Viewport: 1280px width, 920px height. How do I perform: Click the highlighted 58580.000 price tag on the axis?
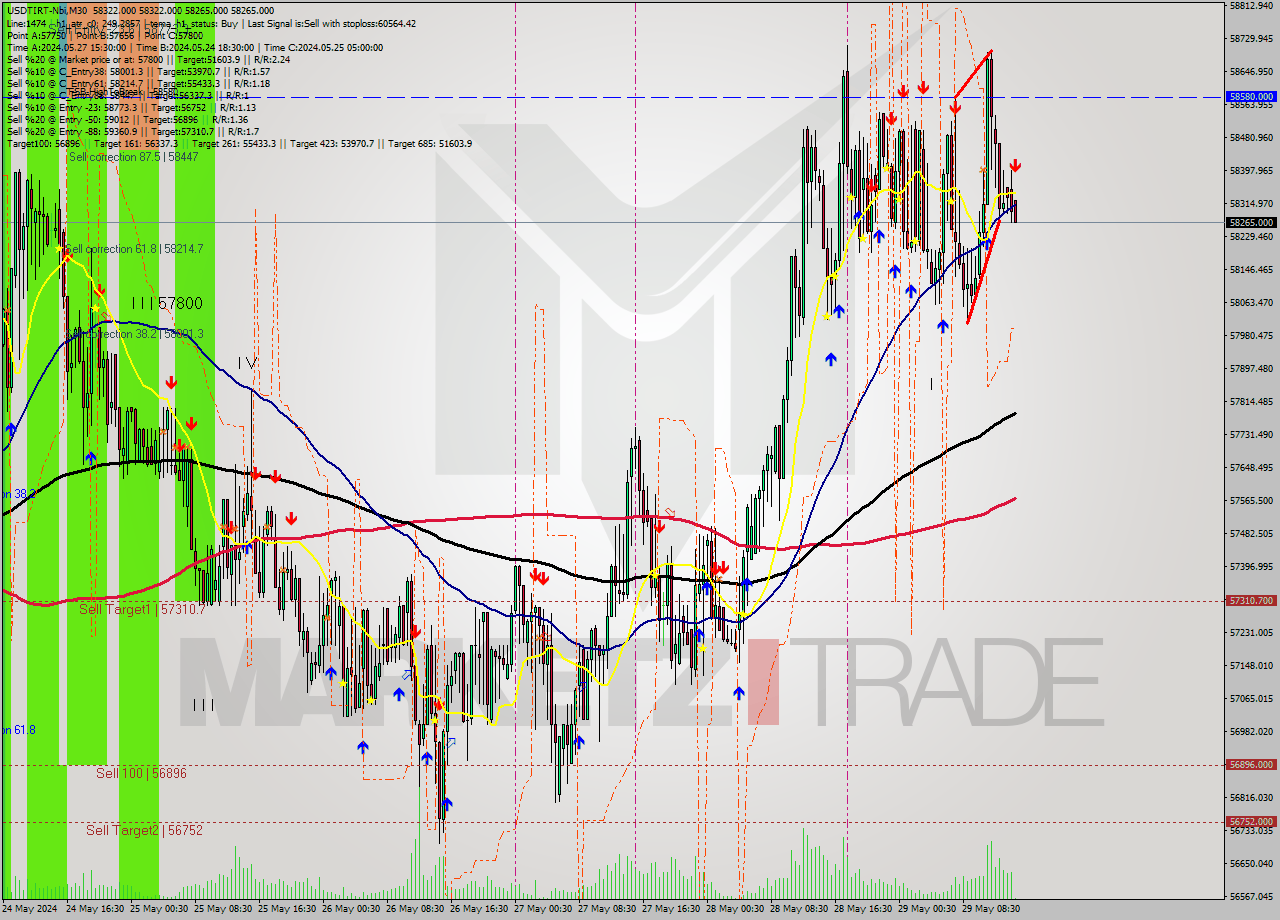[x=1251, y=97]
